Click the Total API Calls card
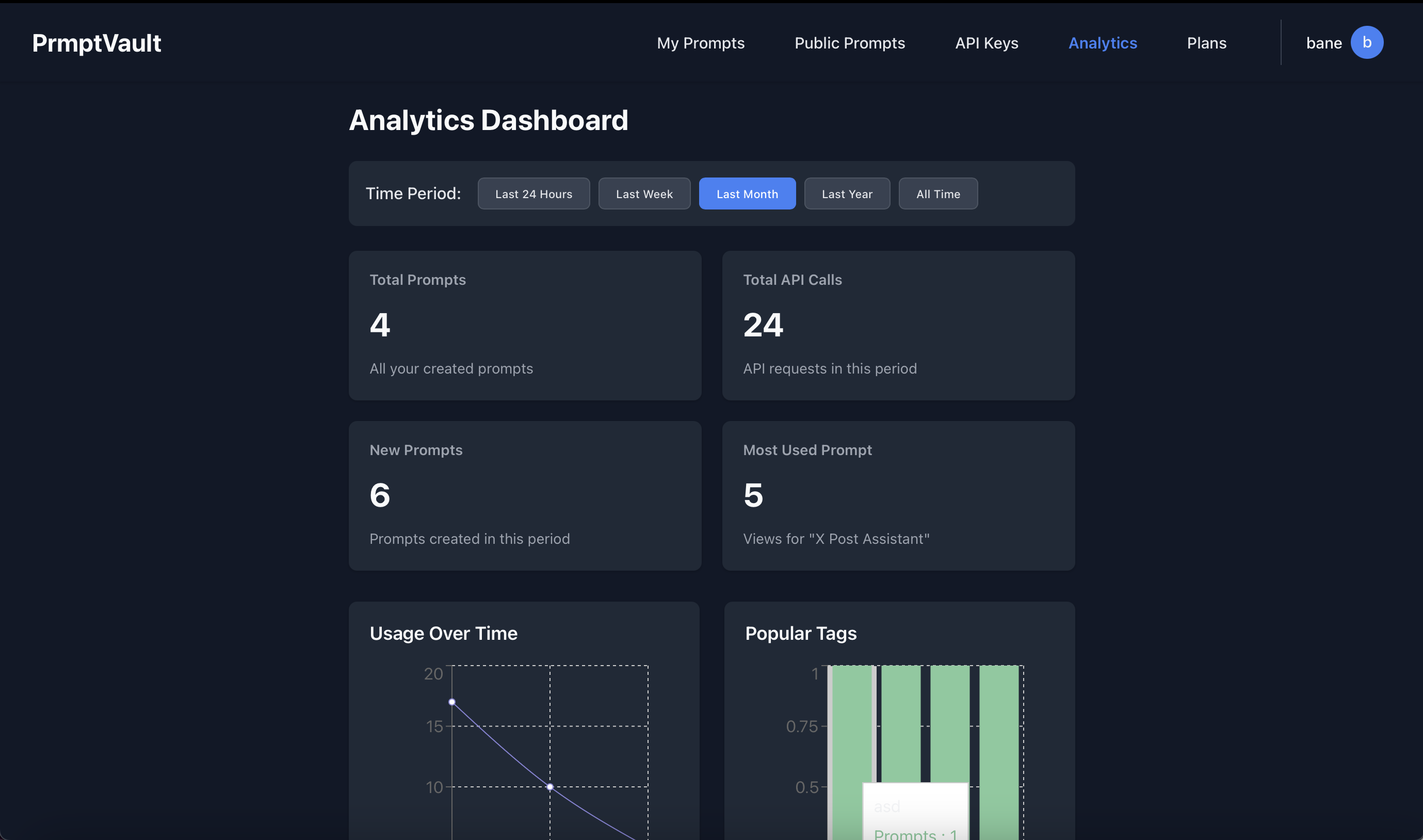The width and height of the screenshot is (1423, 840). pos(898,326)
